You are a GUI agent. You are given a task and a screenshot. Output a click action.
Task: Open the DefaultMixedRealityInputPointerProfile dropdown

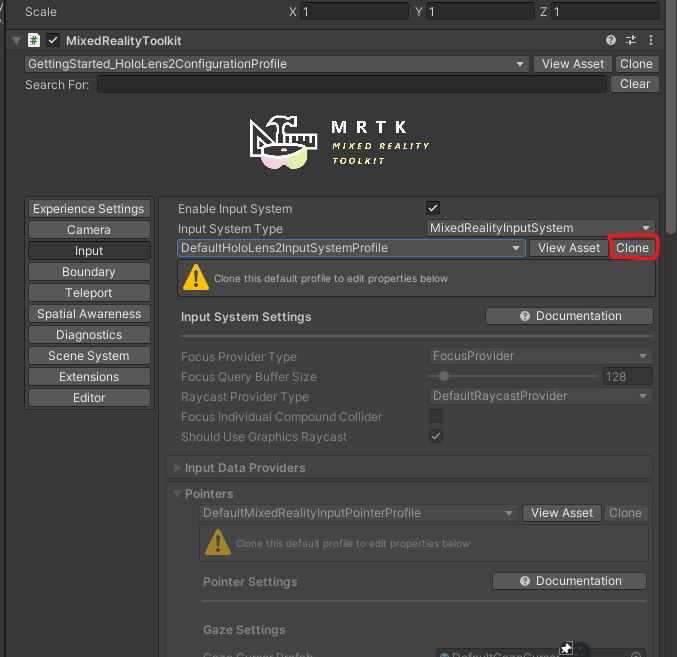tap(358, 513)
